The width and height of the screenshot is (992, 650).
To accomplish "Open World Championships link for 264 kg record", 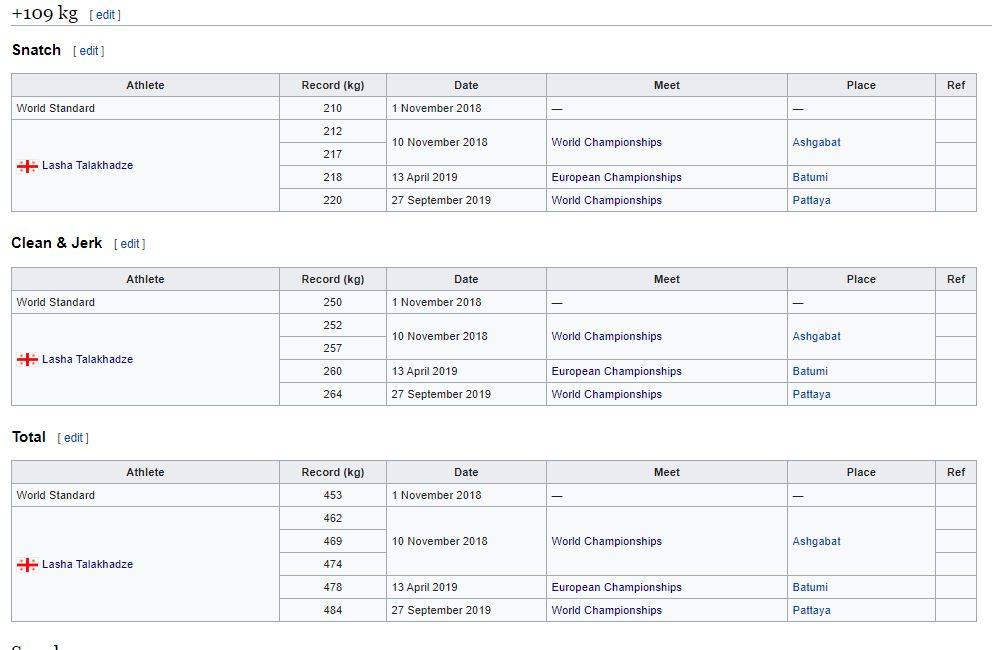I will tap(606, 394).
